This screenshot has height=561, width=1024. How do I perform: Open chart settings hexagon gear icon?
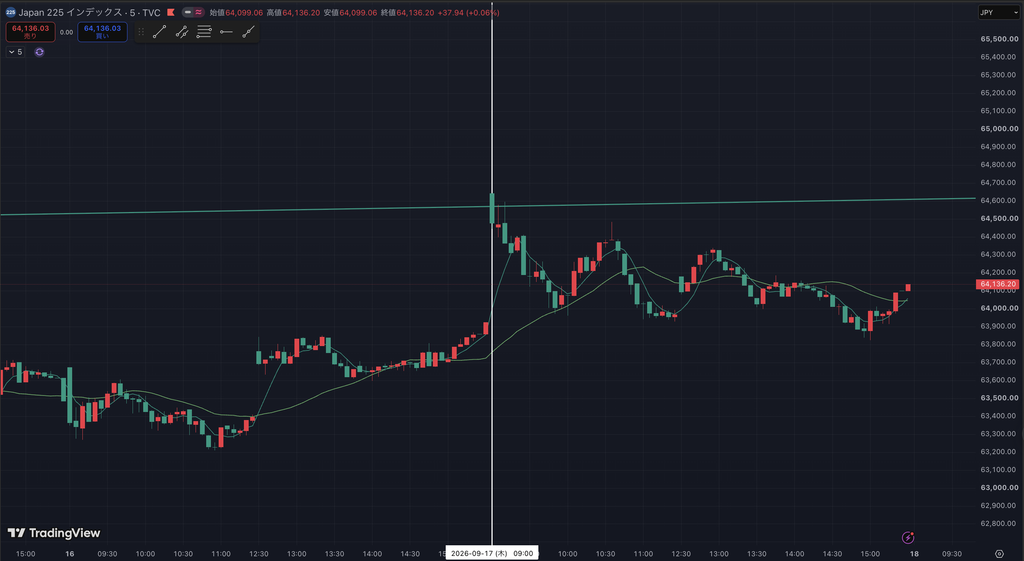pyautogui.click(x=999, y=554)
